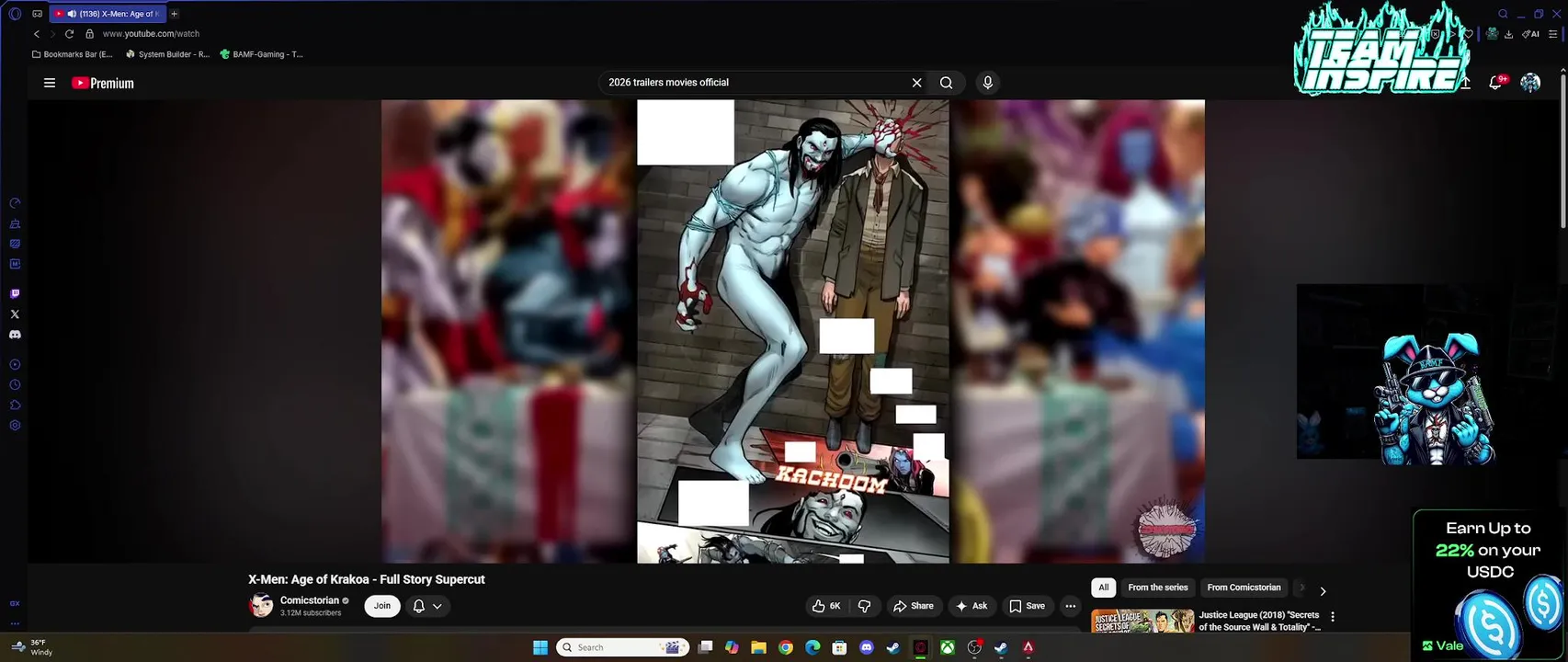Dislike the X-Men video

tap(864, 606)
